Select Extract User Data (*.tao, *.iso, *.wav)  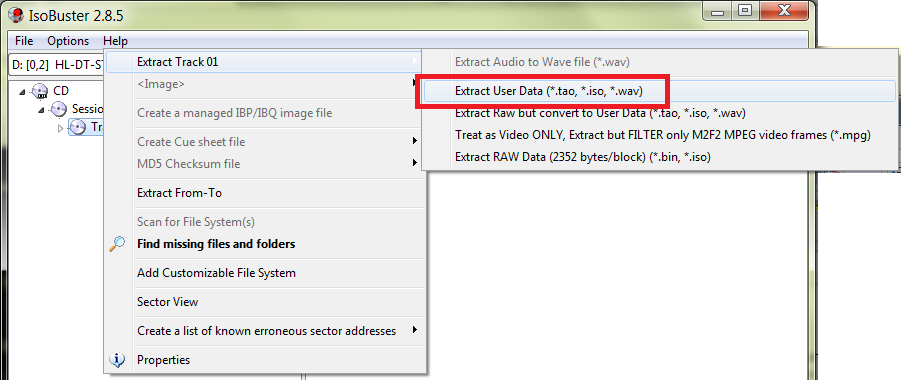(659, 91)
